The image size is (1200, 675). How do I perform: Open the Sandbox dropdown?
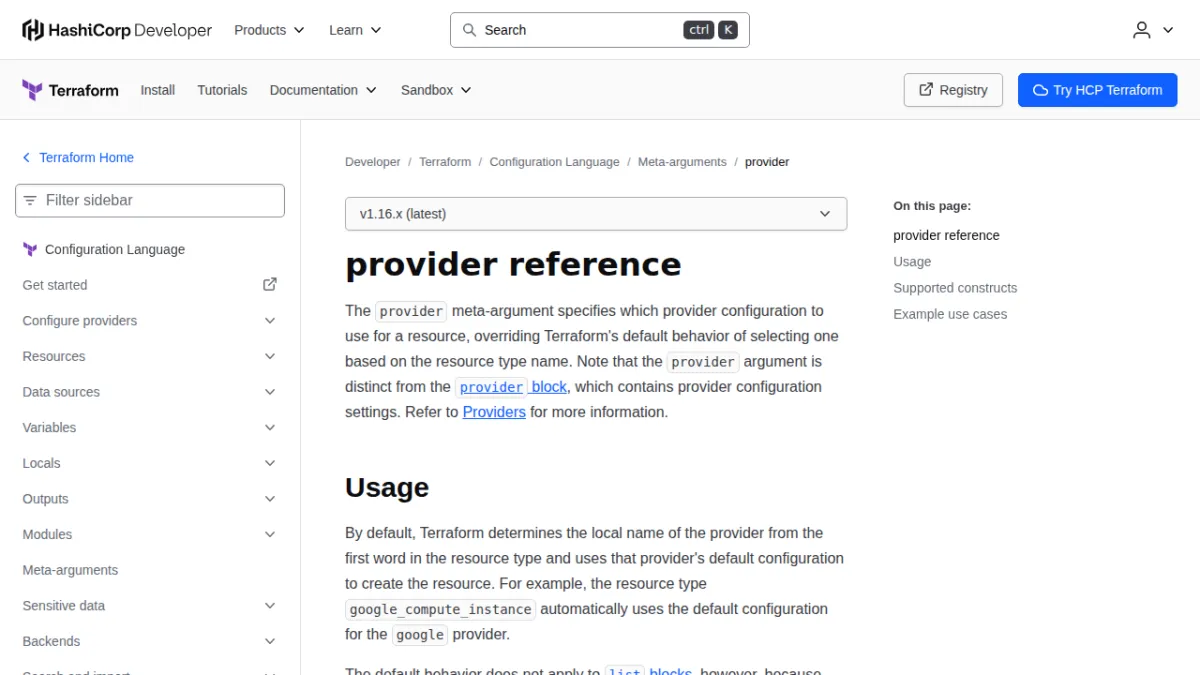pos(436,90)
